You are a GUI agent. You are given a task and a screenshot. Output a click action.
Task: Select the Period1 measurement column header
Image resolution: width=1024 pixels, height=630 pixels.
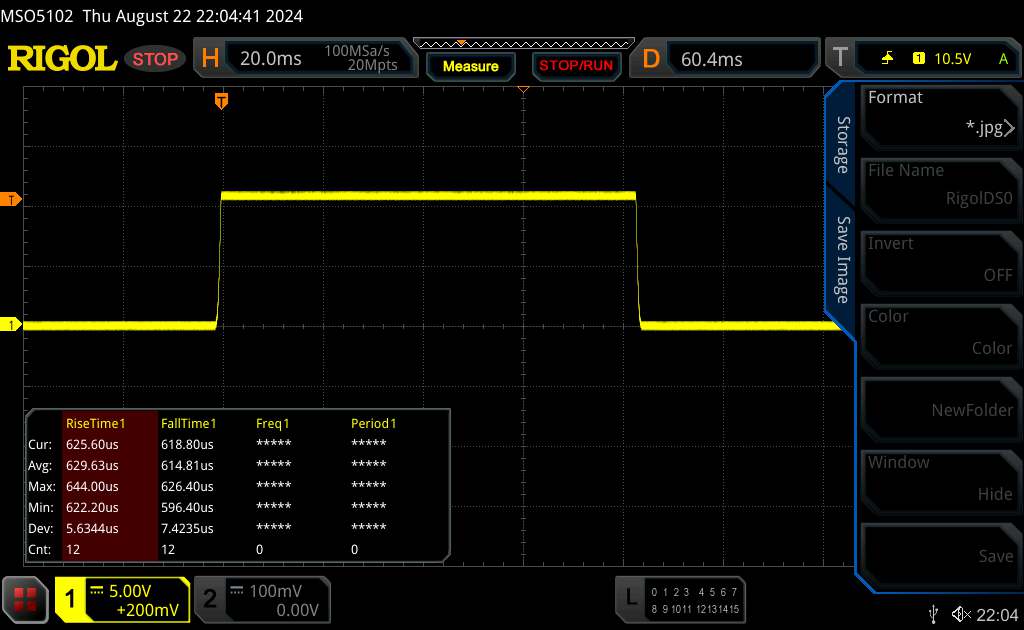[x=374, y=423]
